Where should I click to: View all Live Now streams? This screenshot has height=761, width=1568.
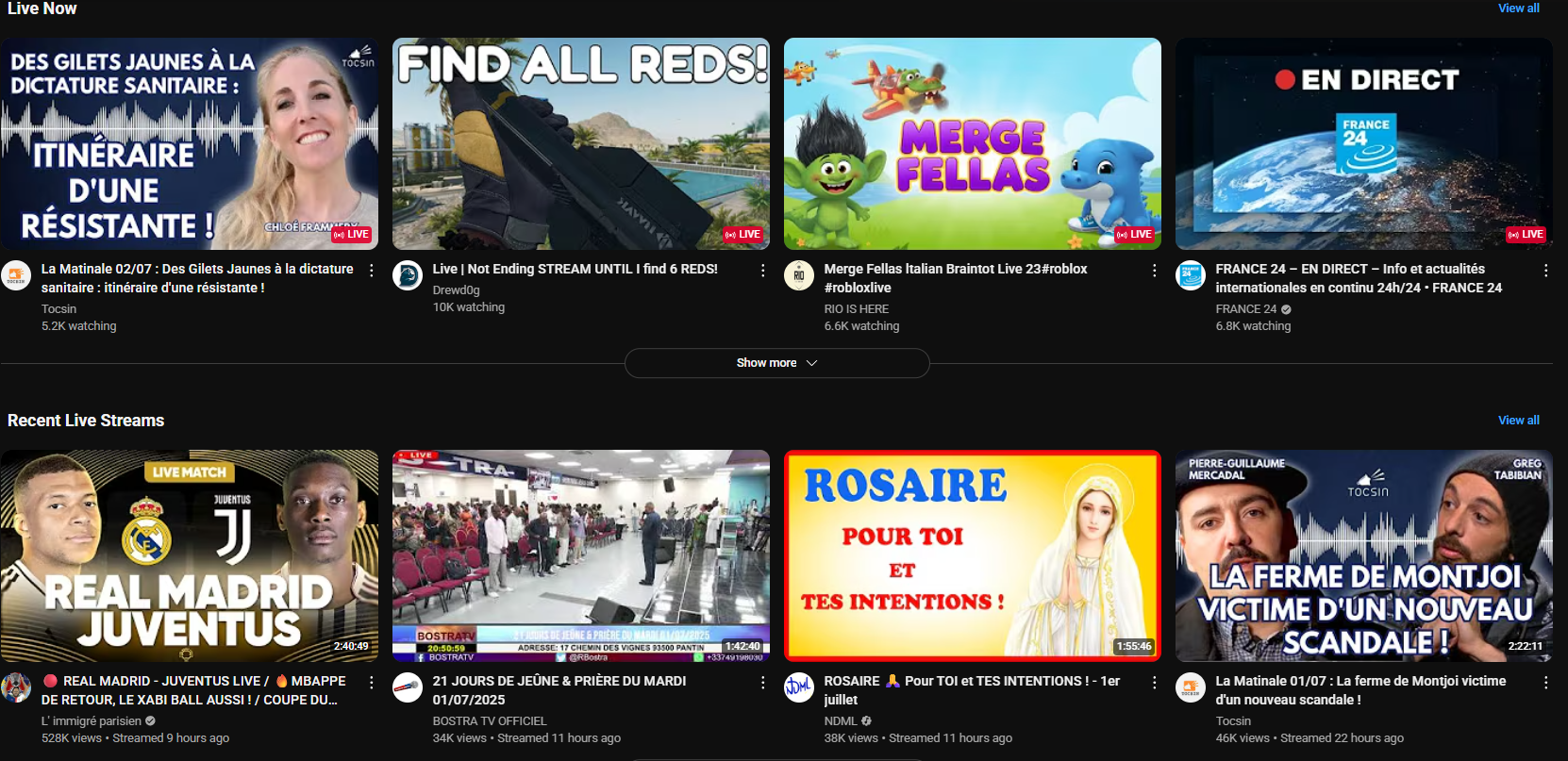point(1518,8)
